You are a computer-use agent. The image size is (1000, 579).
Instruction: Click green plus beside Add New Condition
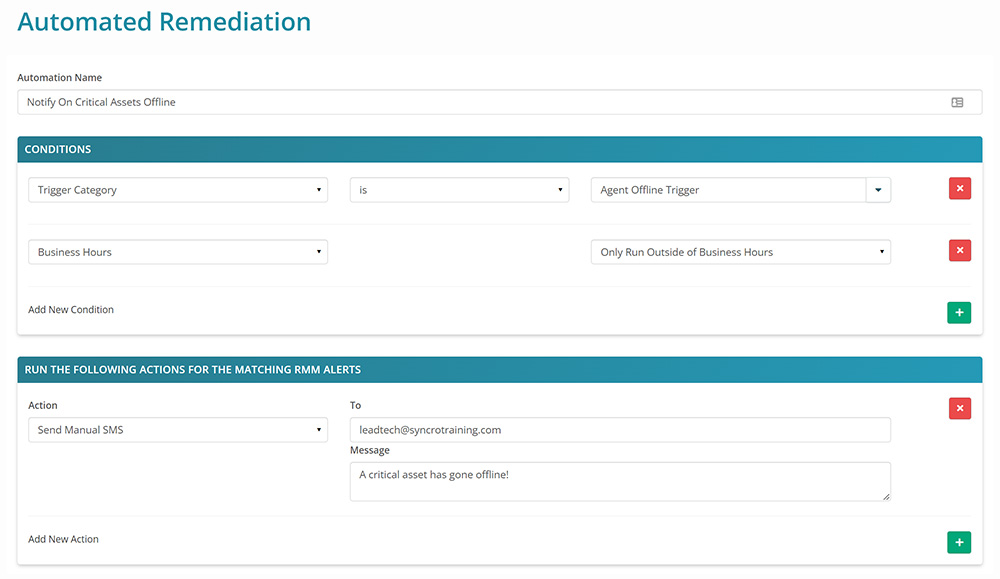[x=958, y=313]
